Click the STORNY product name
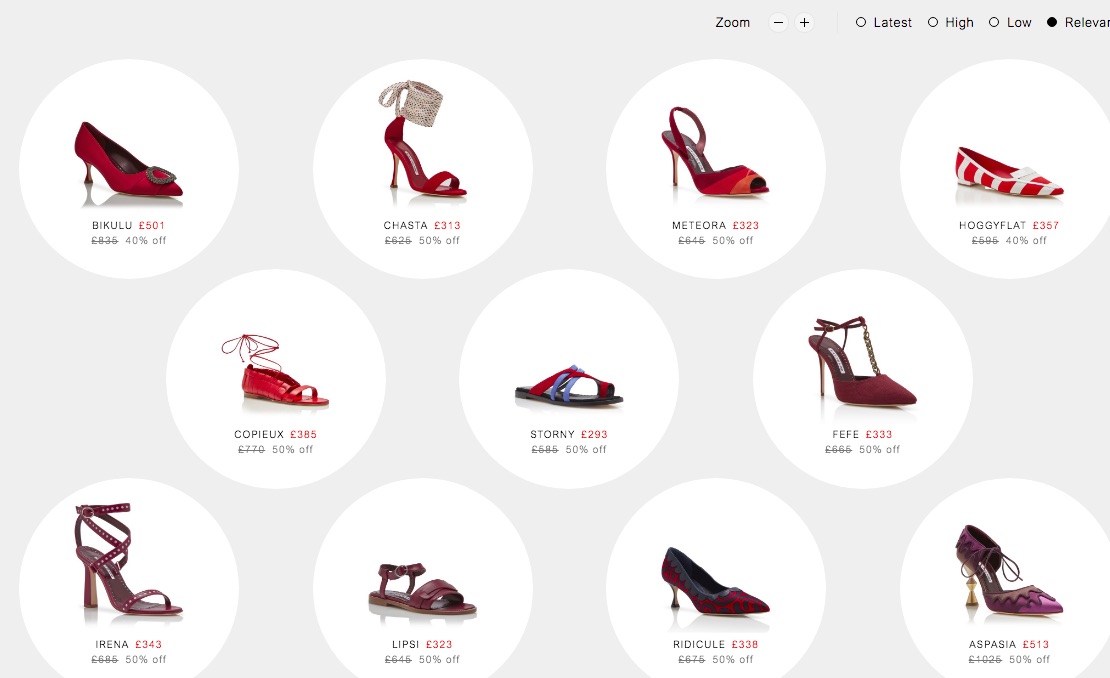Viewport: 1110px width, 678px height. click(x=552, y=435)
